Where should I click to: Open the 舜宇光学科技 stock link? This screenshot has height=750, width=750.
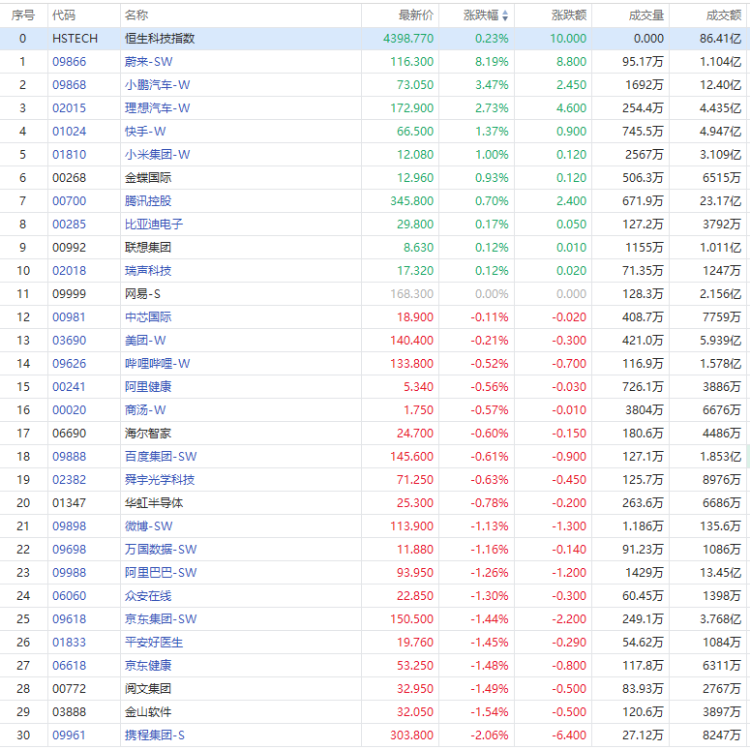[x=160, y=480]
